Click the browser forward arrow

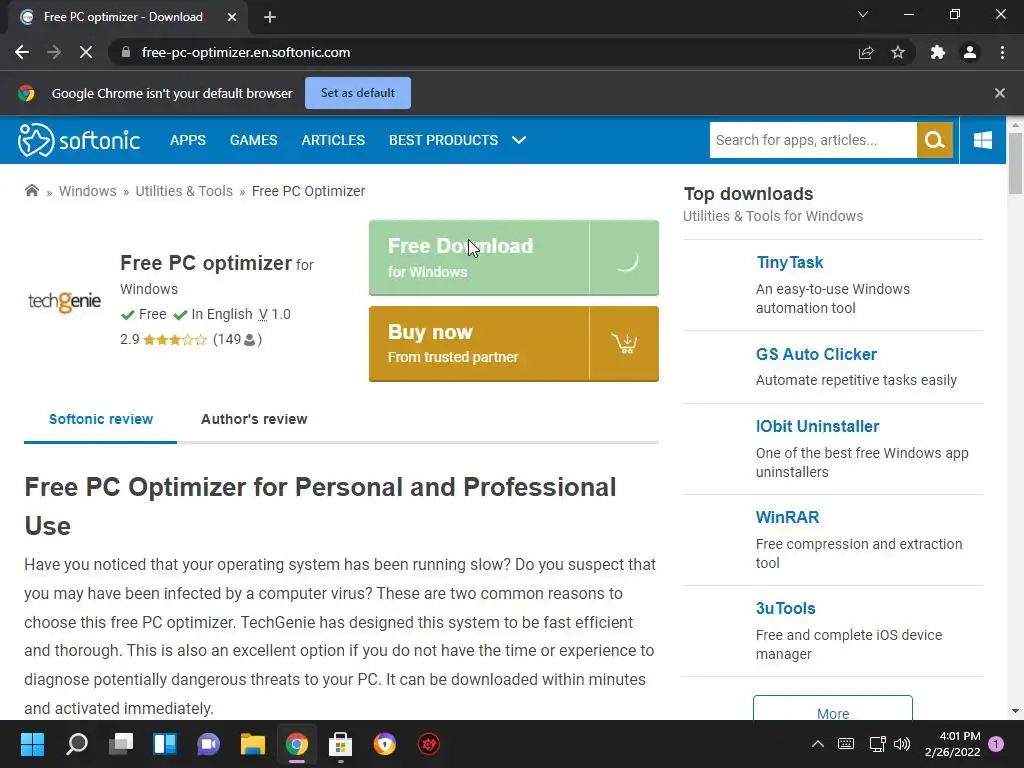point(54,52)
